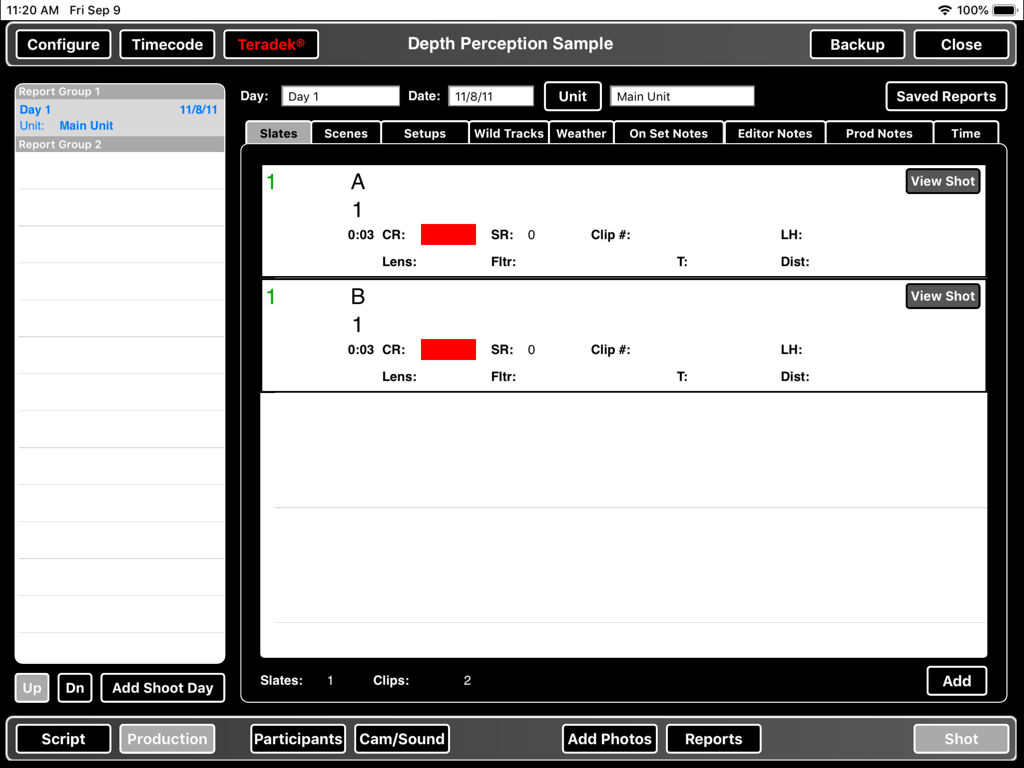This screenshot has width=1024, height=768.
Task: Open the Unit selector
Action: pos(572,96)
